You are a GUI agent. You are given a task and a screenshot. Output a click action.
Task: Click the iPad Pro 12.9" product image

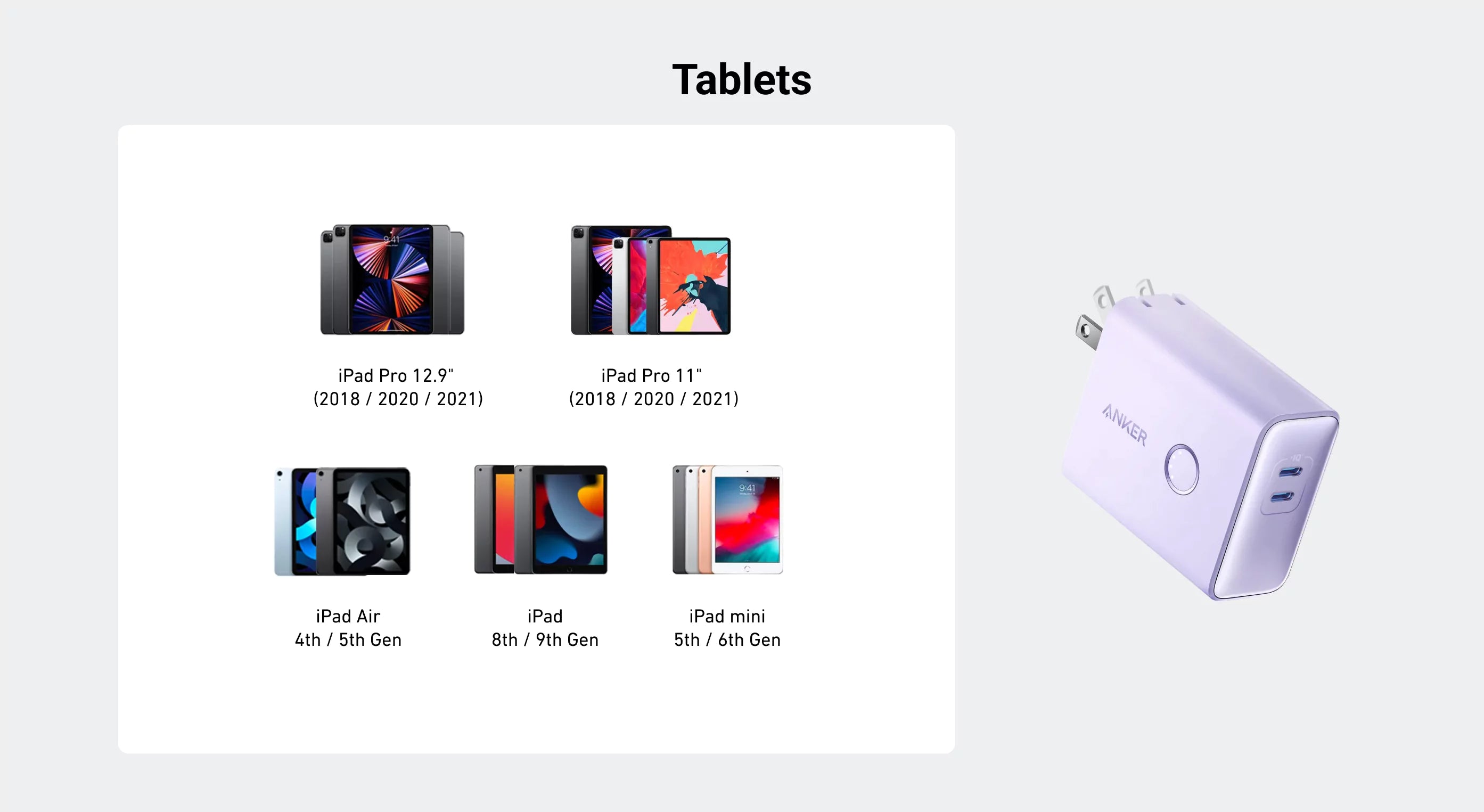392,280
